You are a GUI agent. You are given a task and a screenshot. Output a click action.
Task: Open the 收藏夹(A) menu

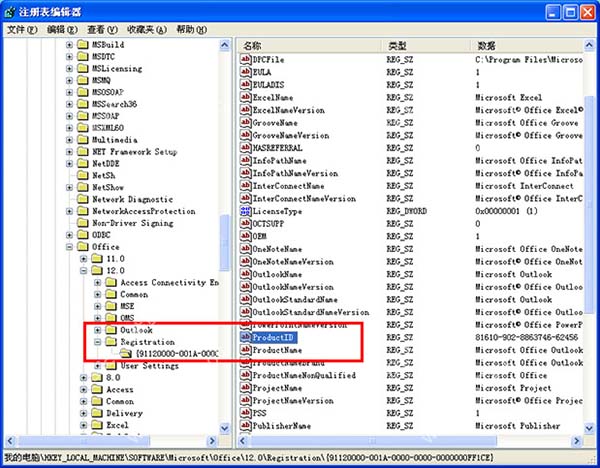click(147, 29)
